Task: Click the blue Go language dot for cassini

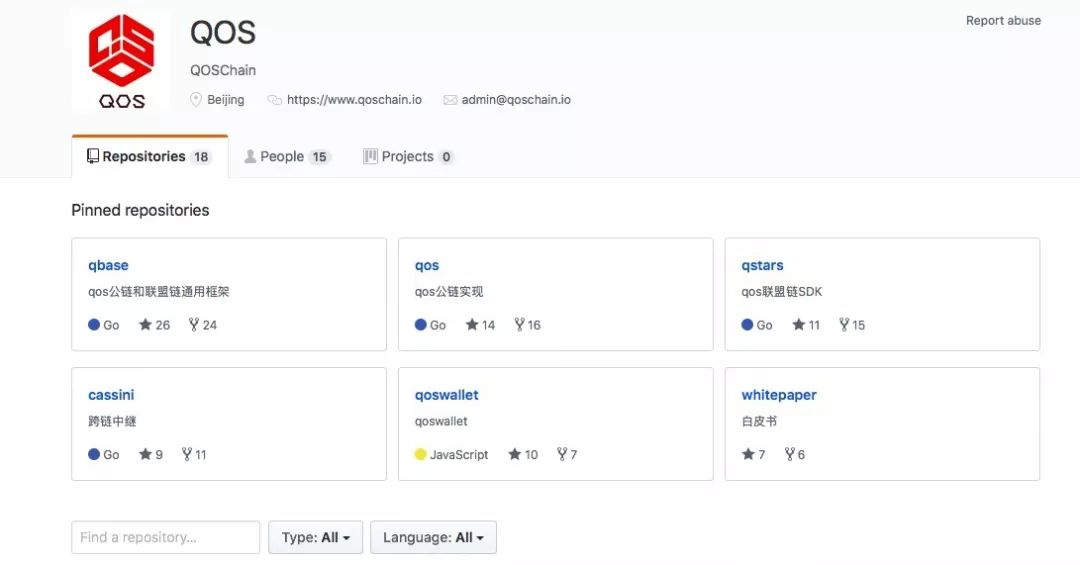Action: [94, 454]
